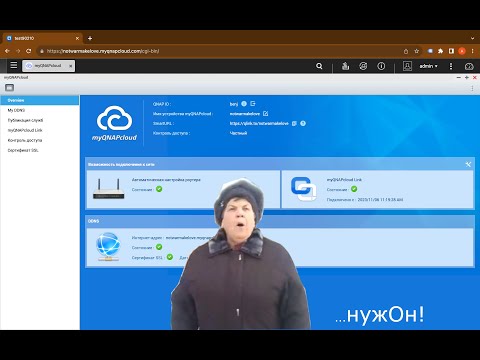Click the info icon next to QNAP ID
This screenshot has height=360, width=480.
(x=244, y=104)
